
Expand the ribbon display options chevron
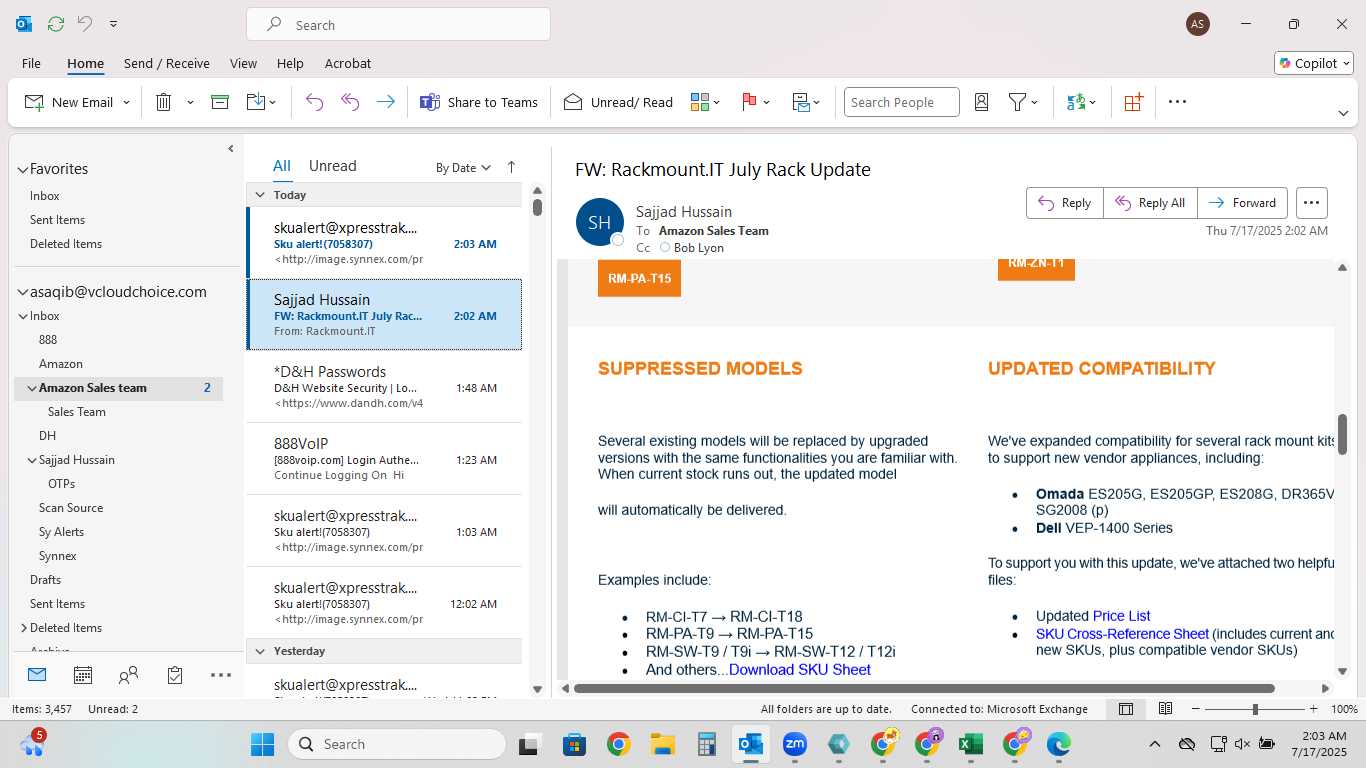pyautogui.click(x=1343, y=113)
